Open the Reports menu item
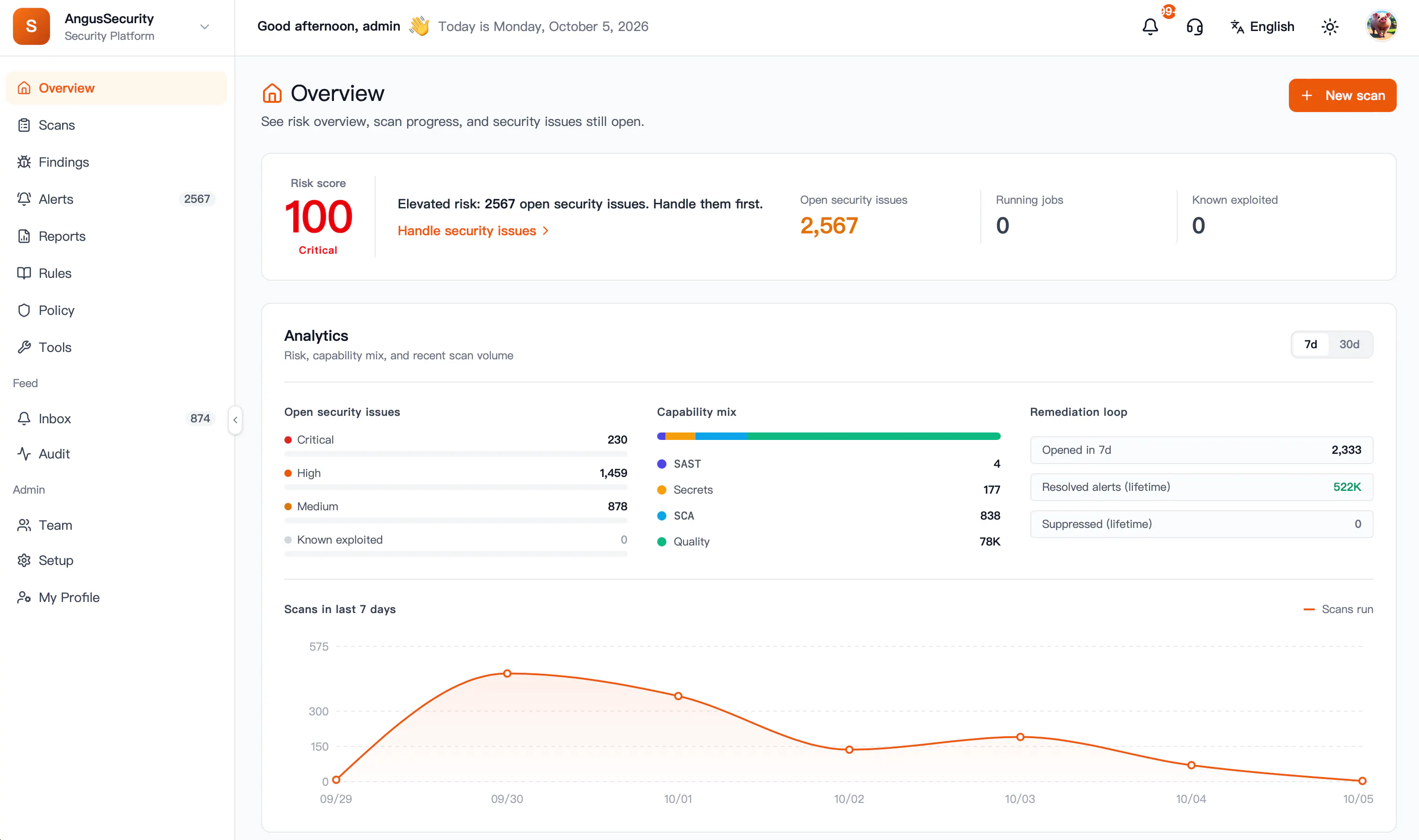 [x=116, y=236]
